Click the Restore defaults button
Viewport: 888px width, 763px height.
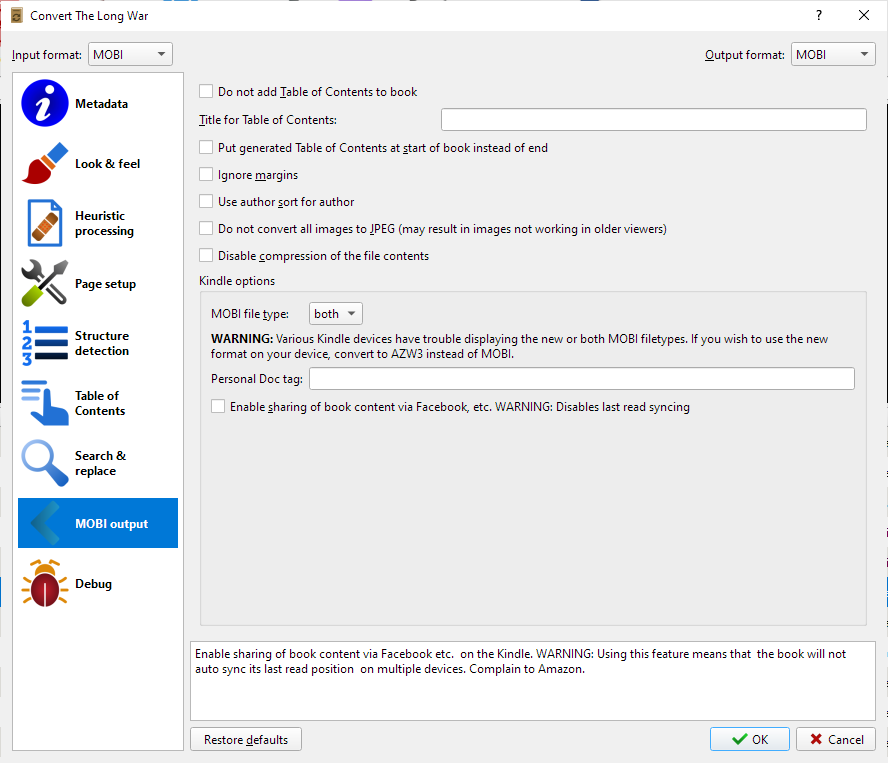click(246, 739)
